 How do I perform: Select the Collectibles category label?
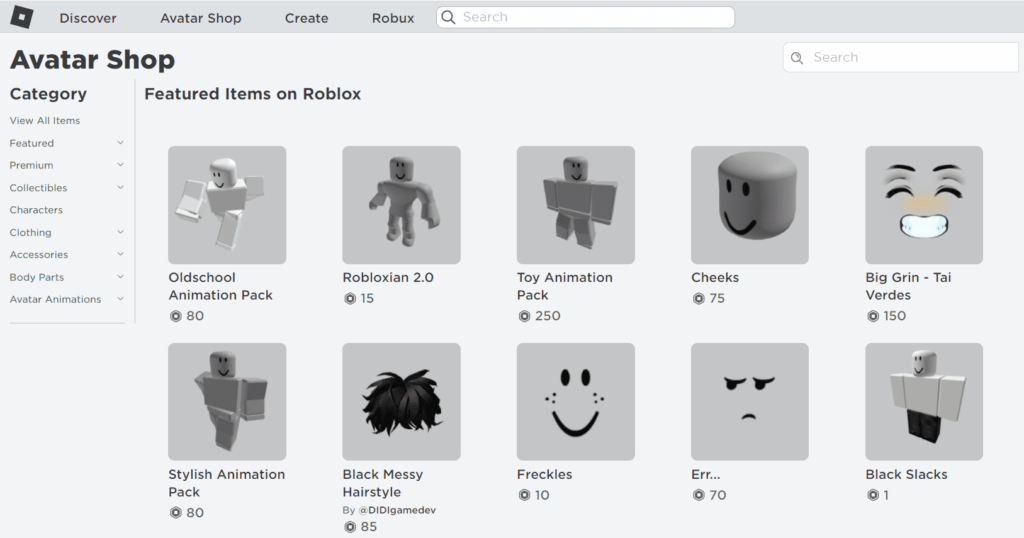click(x=38, y=188)
